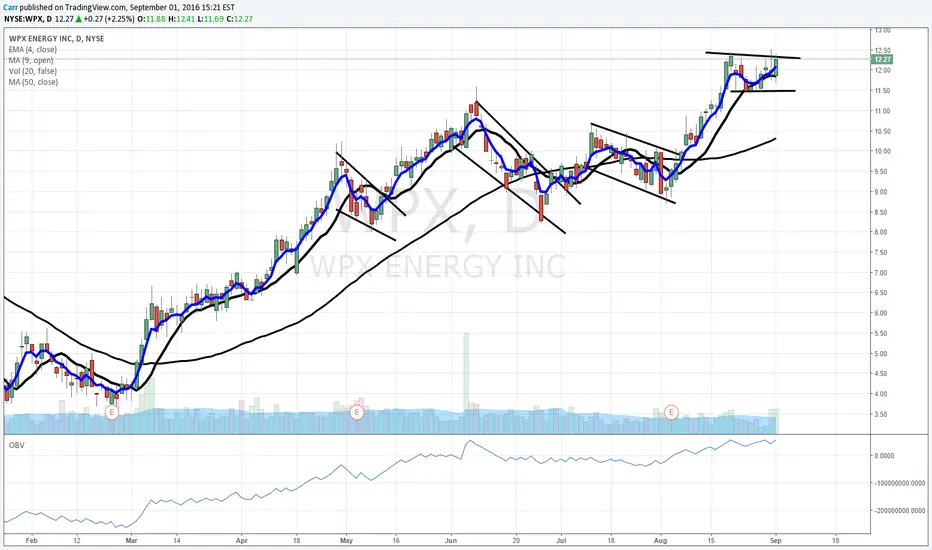
Task: Click the 6.50 price axis label
Action: click(x=881, y=293)
